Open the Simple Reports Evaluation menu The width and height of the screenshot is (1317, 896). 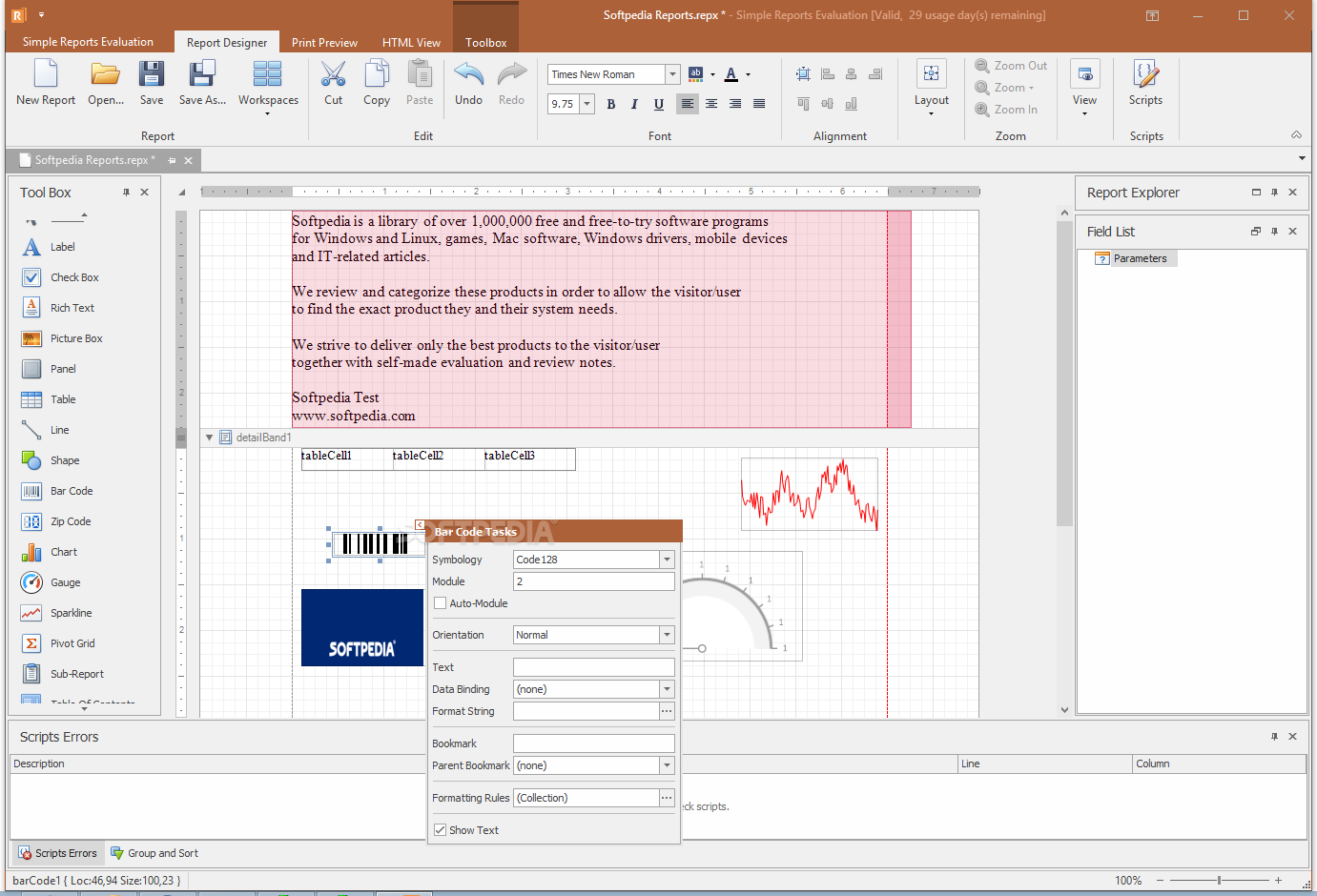click(88, 42)
